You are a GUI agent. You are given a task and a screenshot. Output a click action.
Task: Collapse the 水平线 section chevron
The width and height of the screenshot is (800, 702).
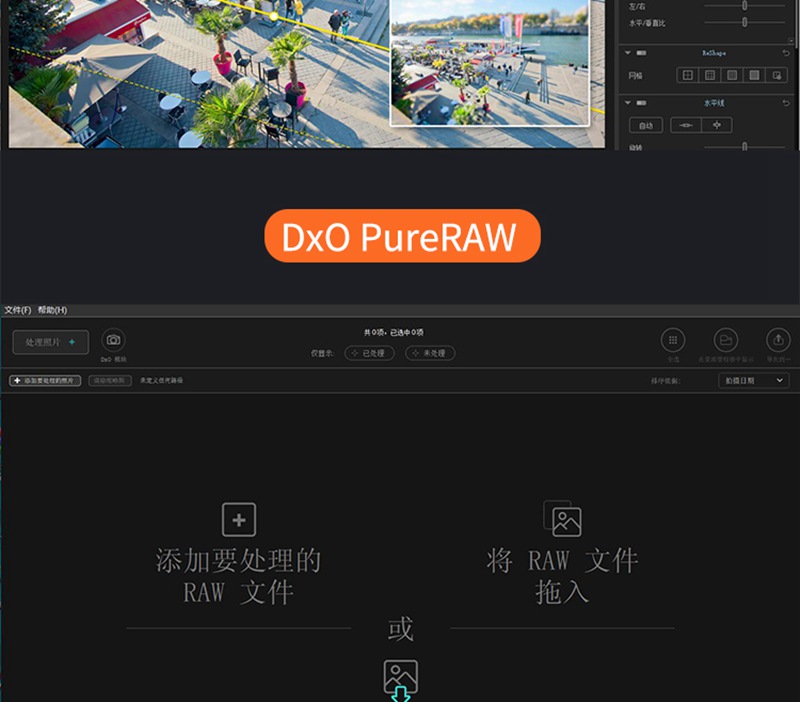click(x=628, y=103)
